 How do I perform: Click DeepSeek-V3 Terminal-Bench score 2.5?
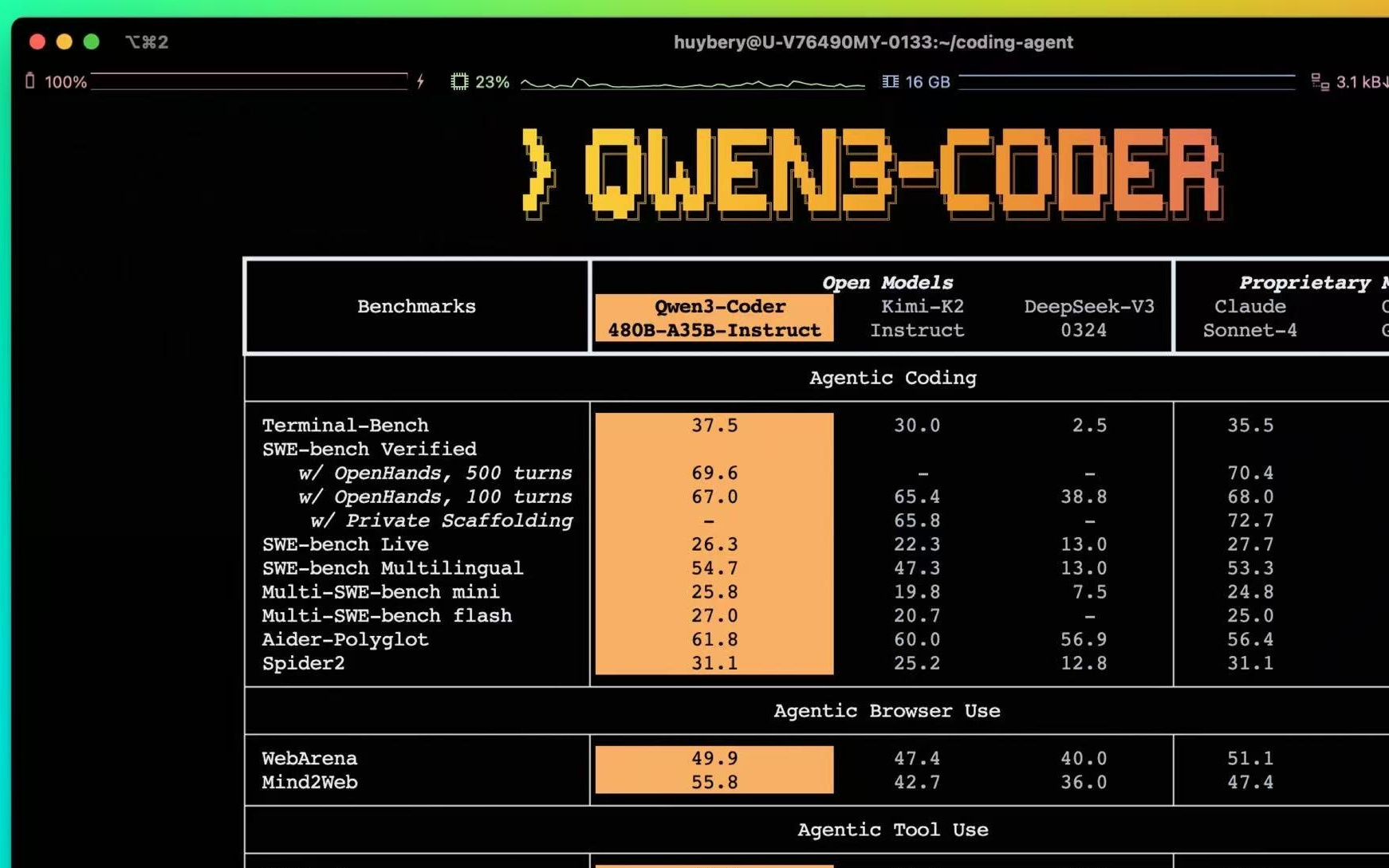[1089, 425]
